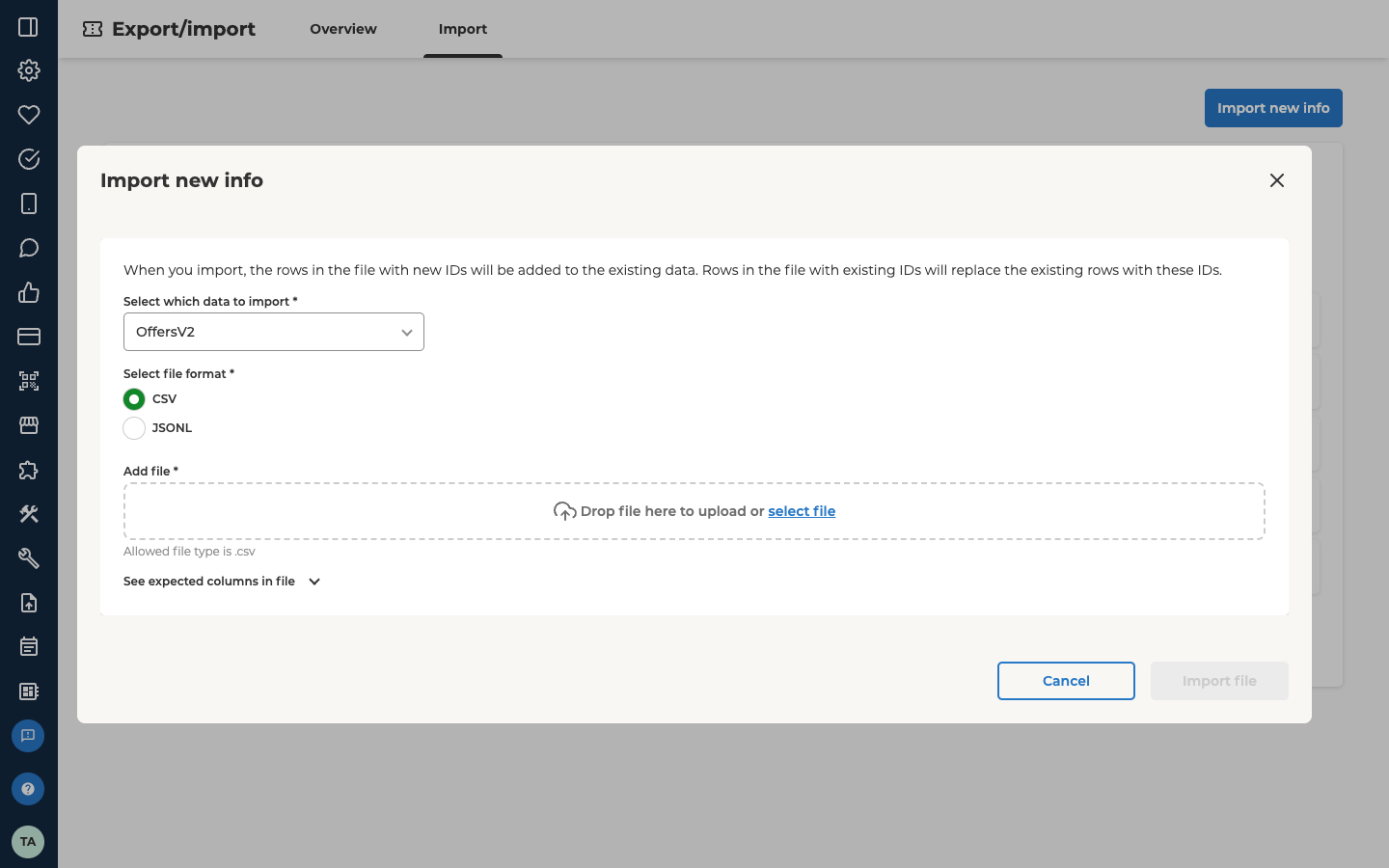Open the feedback message round icon
Screen dimensions: 1389x868
click(x=28, y=736)
